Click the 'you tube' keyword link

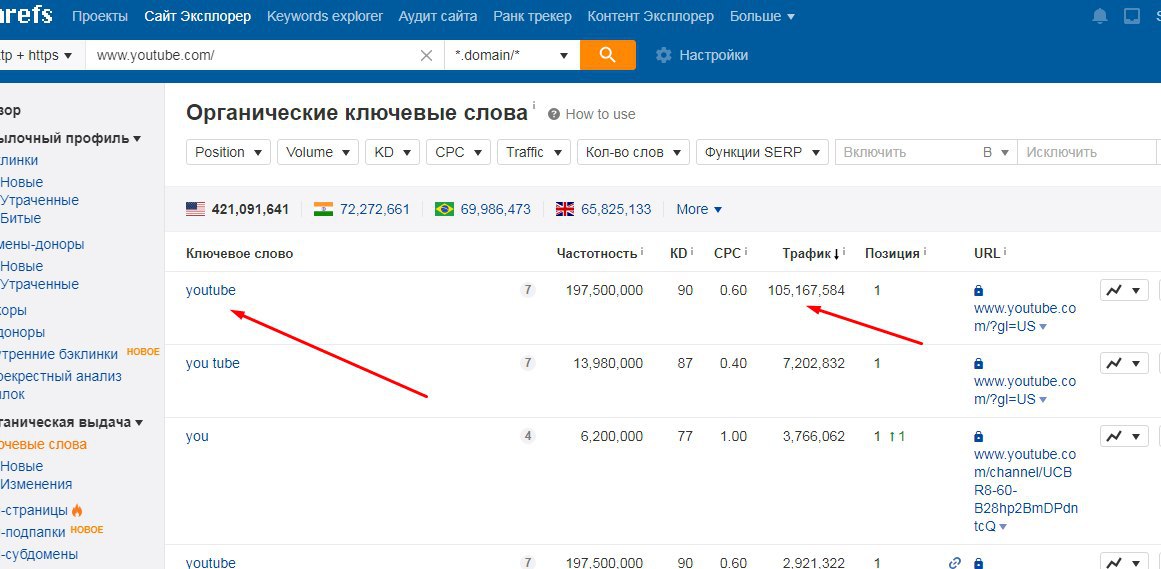click(213, 363)
